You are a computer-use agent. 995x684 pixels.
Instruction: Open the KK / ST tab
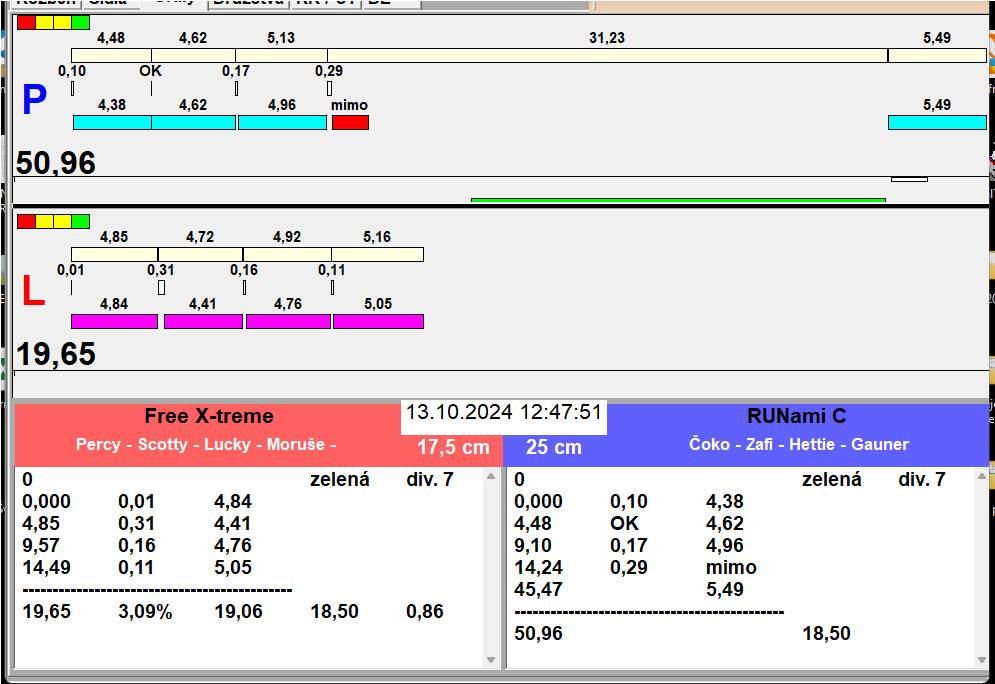323,3
